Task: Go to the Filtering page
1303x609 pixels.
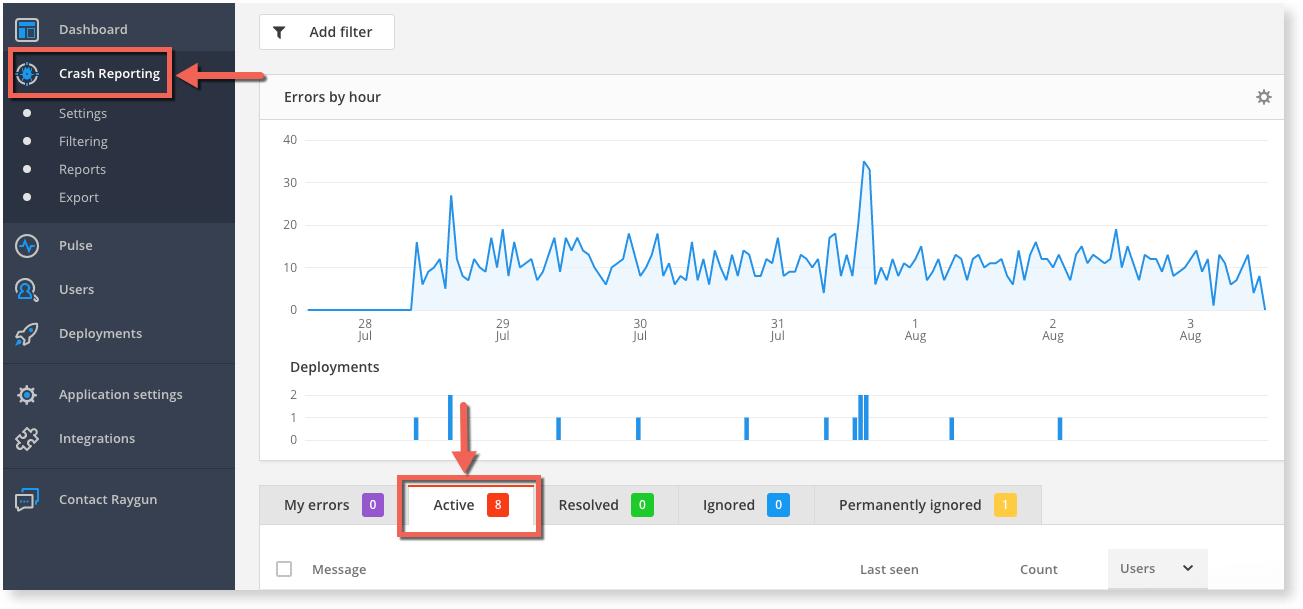Action: pyautogui.click(x=82, y=141)
